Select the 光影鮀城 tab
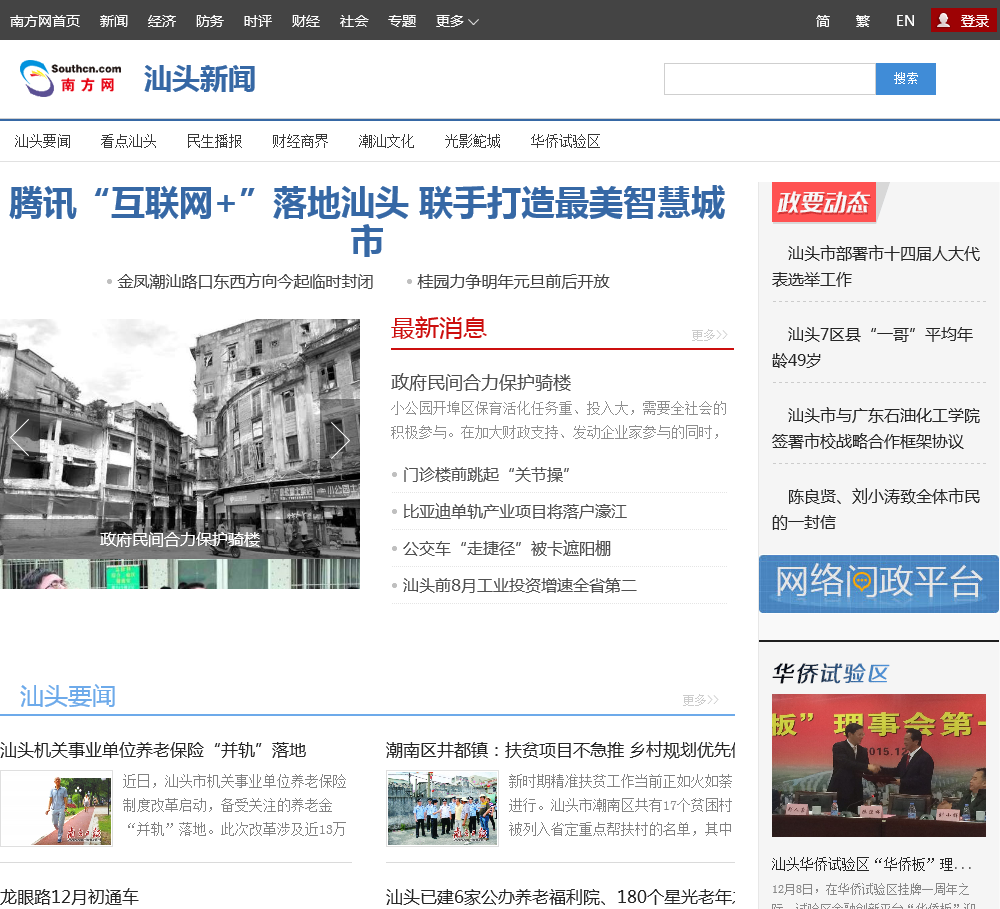Viewport: 1000px width, 909px height. tap(473, 141)
